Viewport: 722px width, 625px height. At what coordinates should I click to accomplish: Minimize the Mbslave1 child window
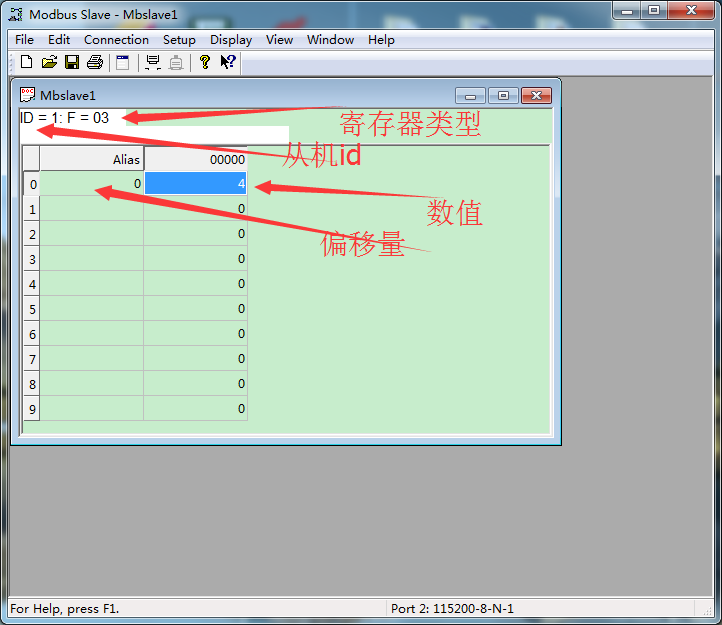coord(470,96)
